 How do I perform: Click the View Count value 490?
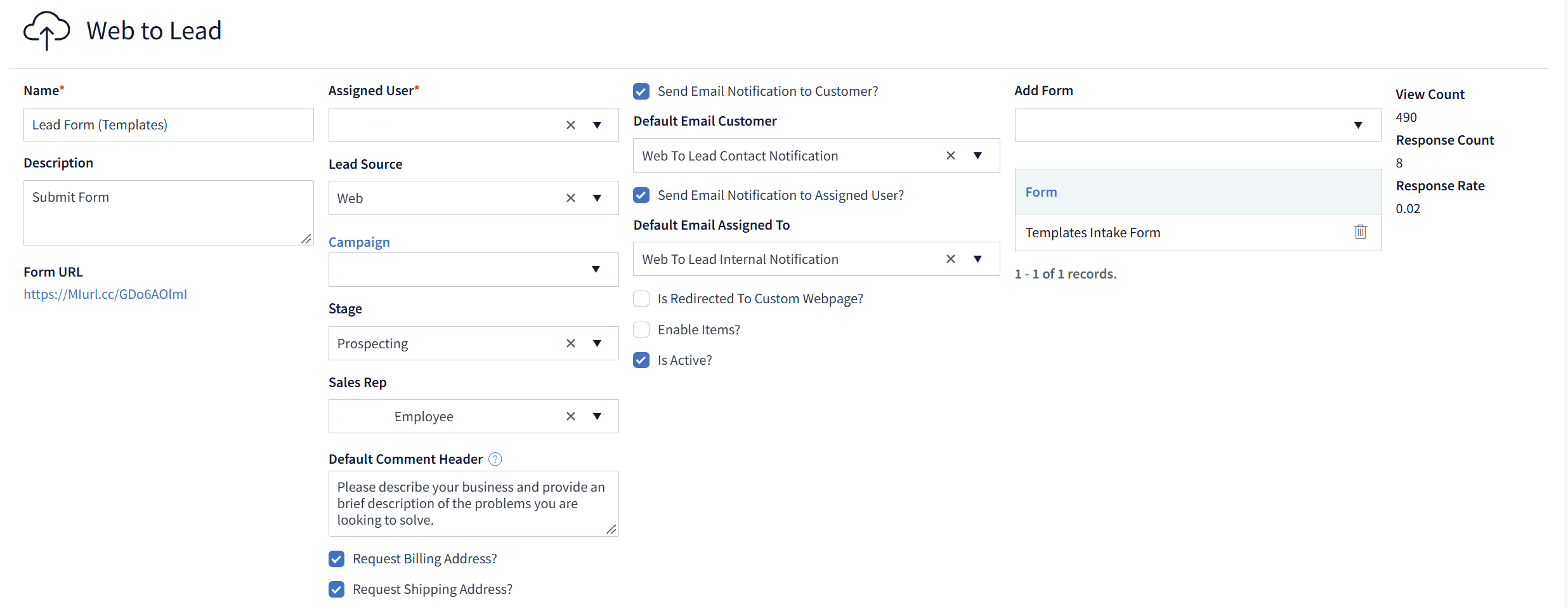tap(1406, 117)
